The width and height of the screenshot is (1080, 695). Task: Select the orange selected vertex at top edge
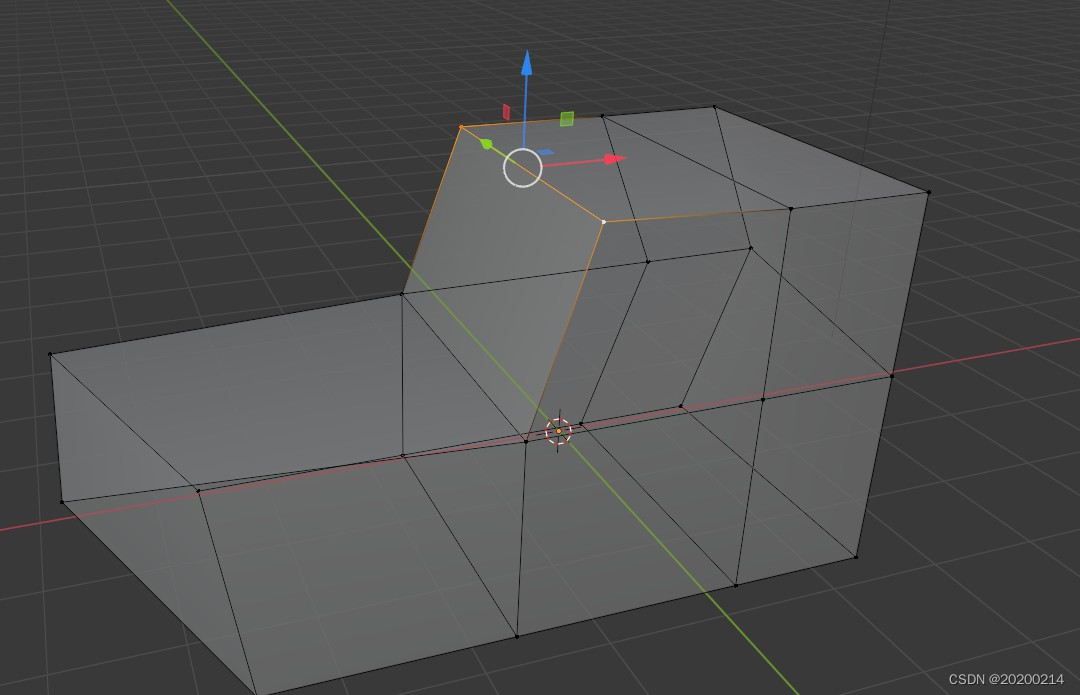coord(461,127)
